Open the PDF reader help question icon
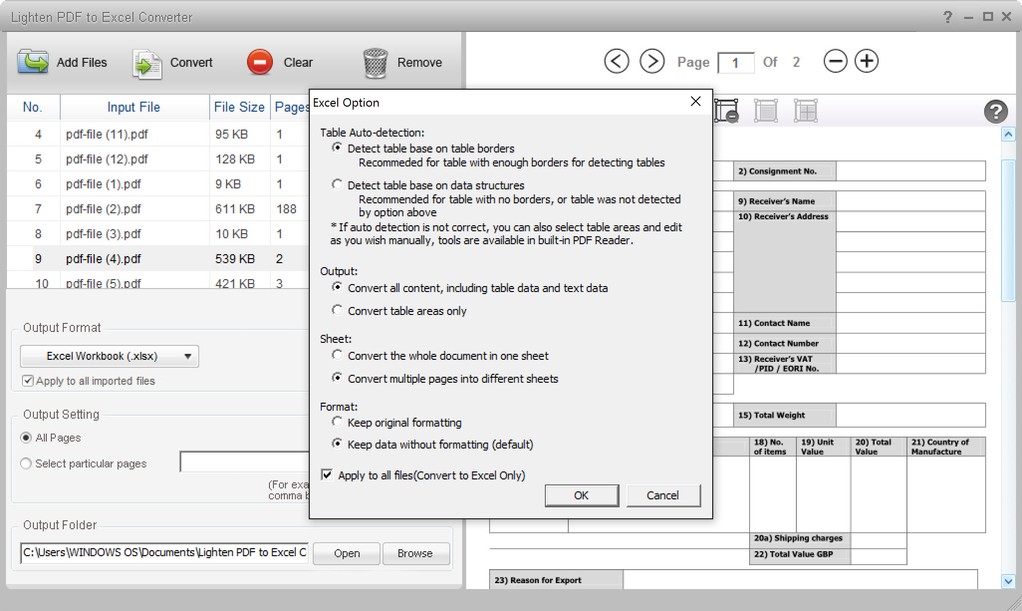The image size is (1022, 611). [995, 112]
